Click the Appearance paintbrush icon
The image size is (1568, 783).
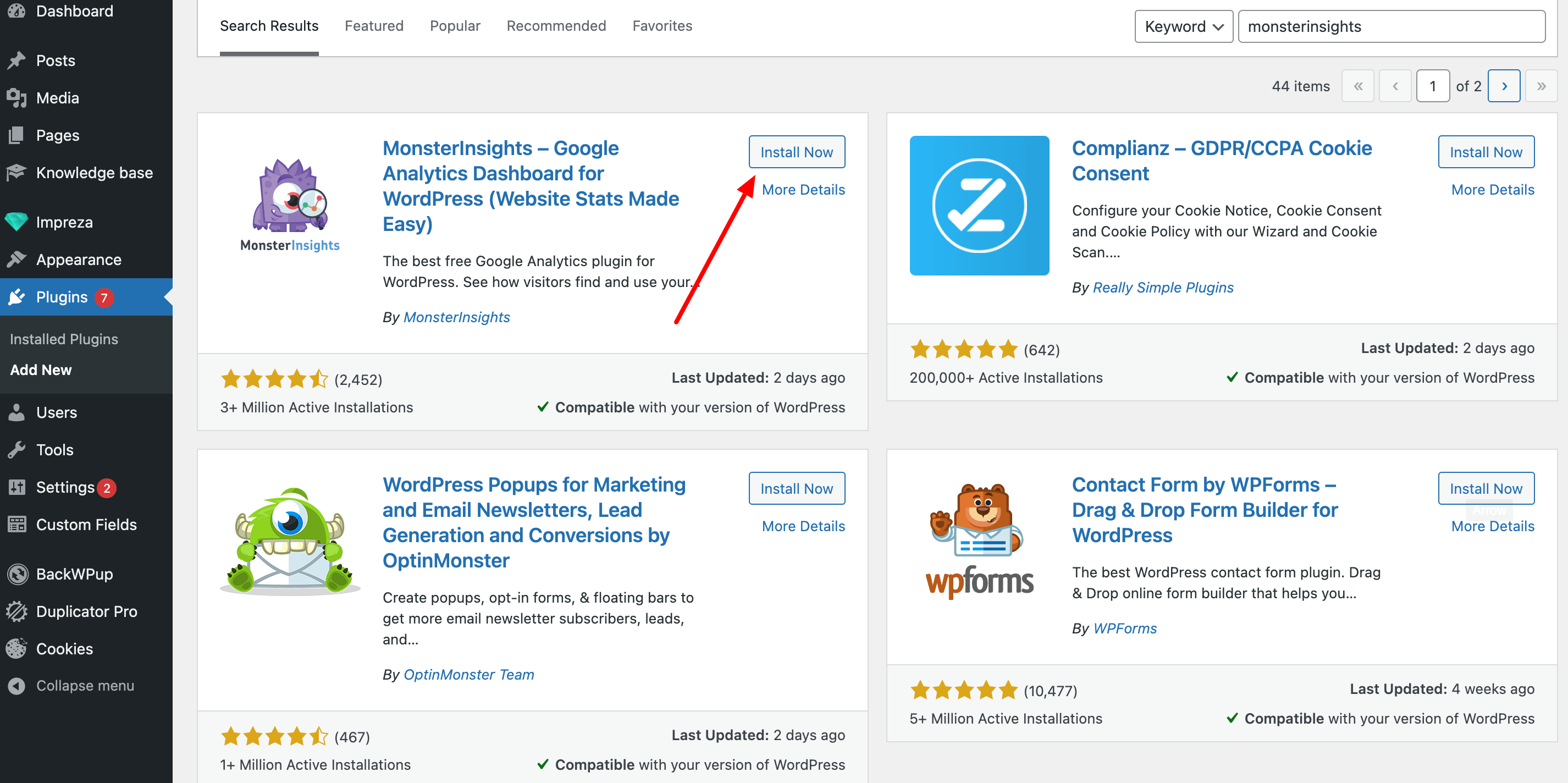16,260
